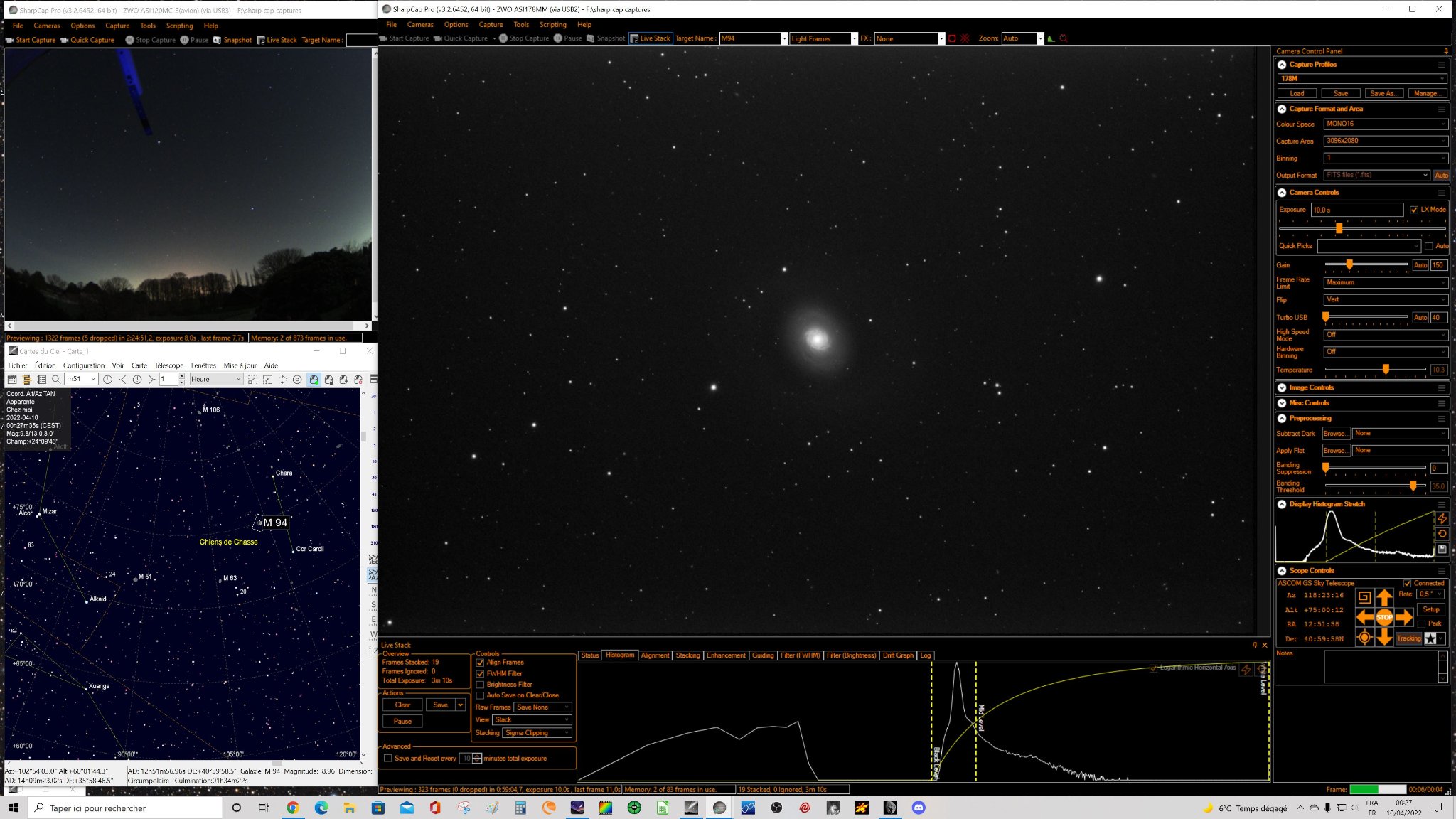Switch to the Alignment tab

[x=655, y=655]
